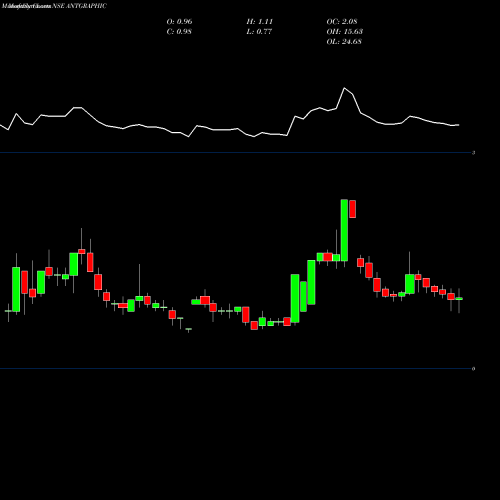Image resolution: width=500 pixels, height=500 pixels.
Task: Click the upper axis label 3
Action: [473, 153]
